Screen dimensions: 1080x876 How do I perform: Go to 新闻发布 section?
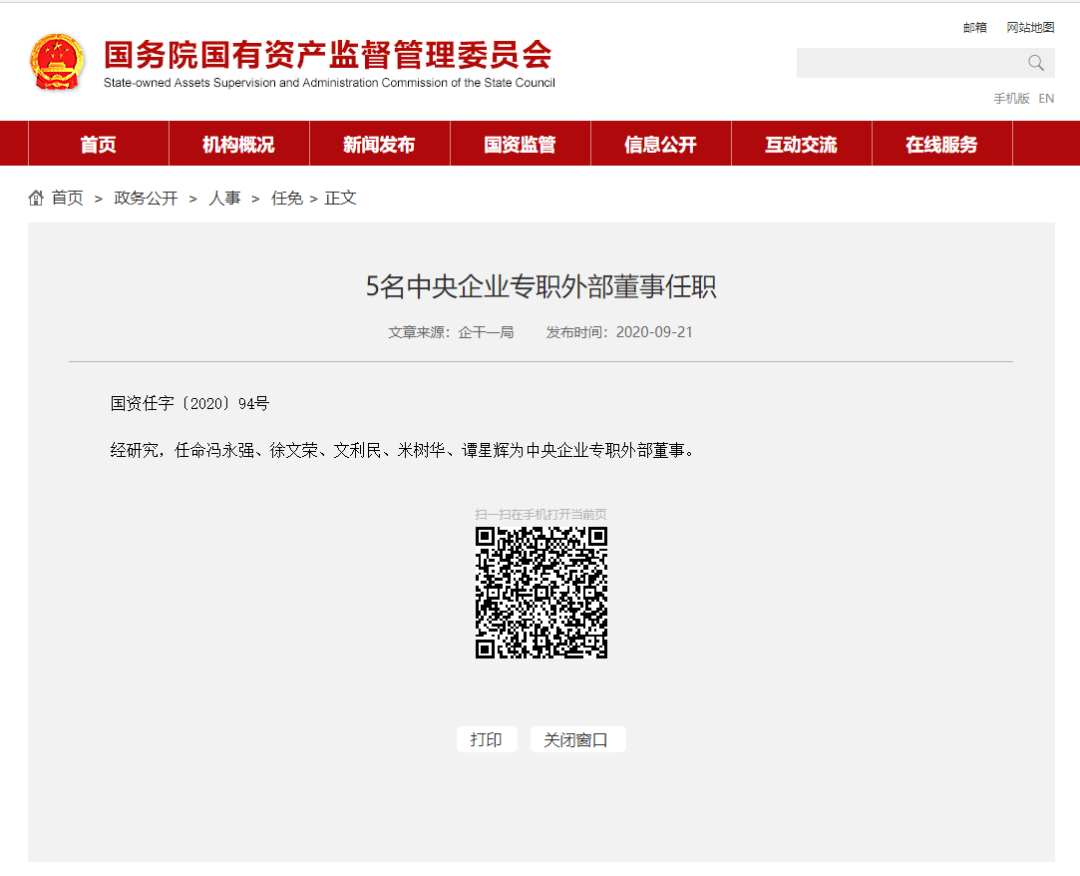click(x=379, y=144)
